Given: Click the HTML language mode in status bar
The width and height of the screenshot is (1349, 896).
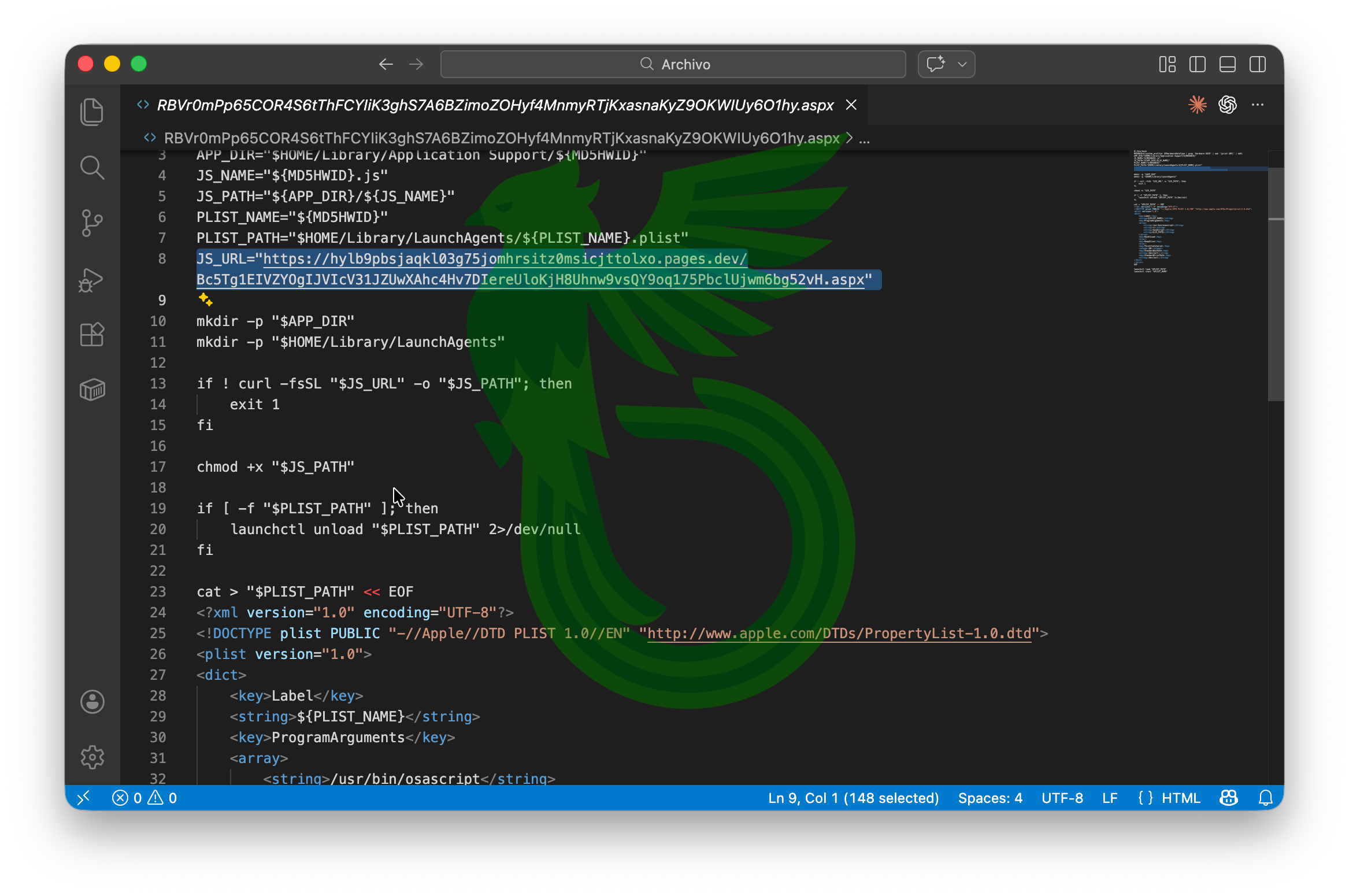Looking at the screenshot, I should point(1180,798).
